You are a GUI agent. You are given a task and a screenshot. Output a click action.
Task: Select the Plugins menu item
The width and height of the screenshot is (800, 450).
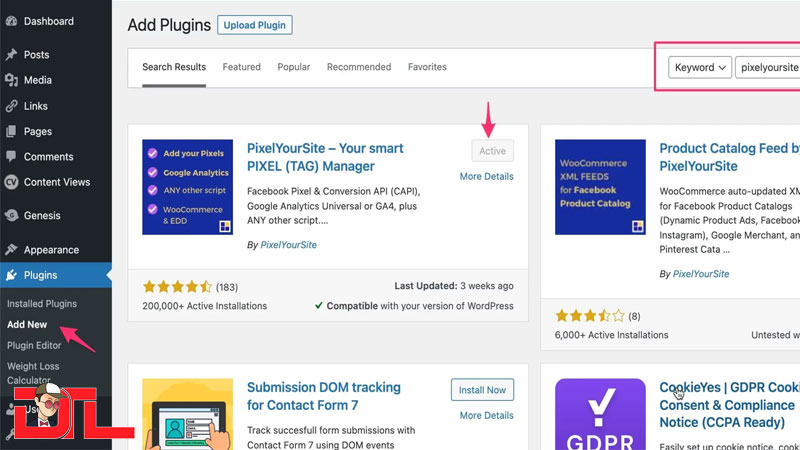coord(56,275)
